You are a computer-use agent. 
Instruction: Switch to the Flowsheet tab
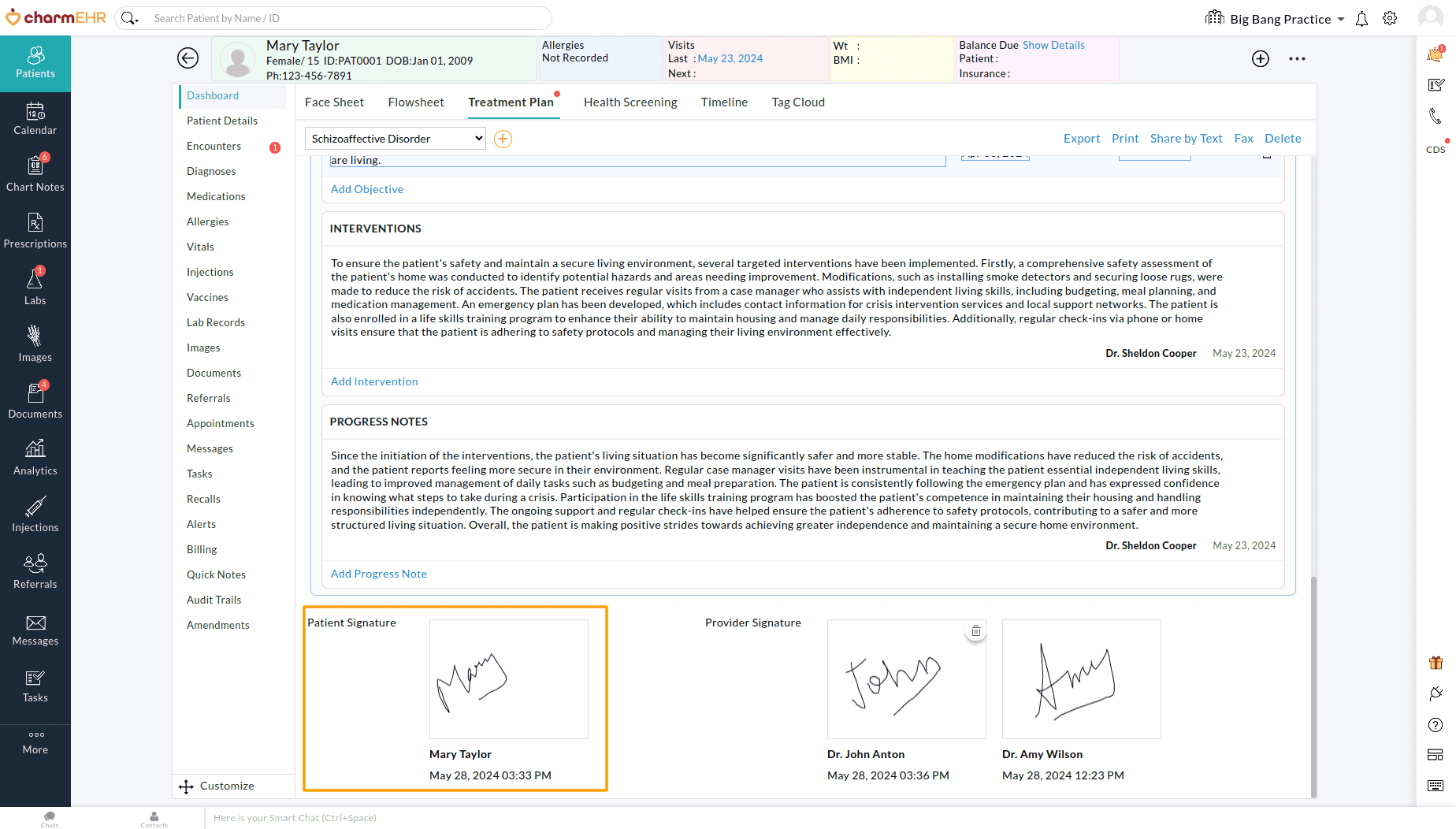pos(416,102)
